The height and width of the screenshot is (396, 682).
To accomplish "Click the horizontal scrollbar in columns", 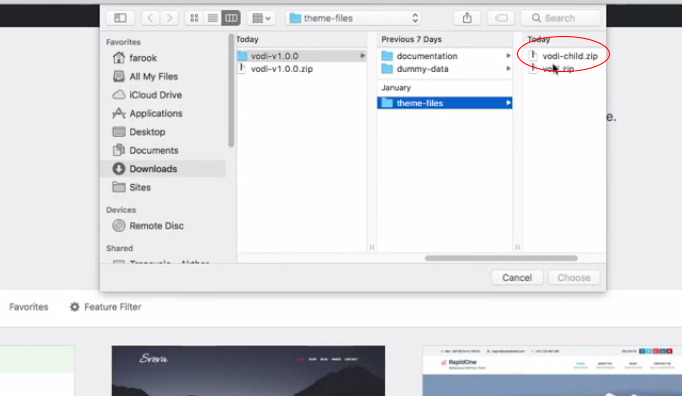I will coord(501,258).
